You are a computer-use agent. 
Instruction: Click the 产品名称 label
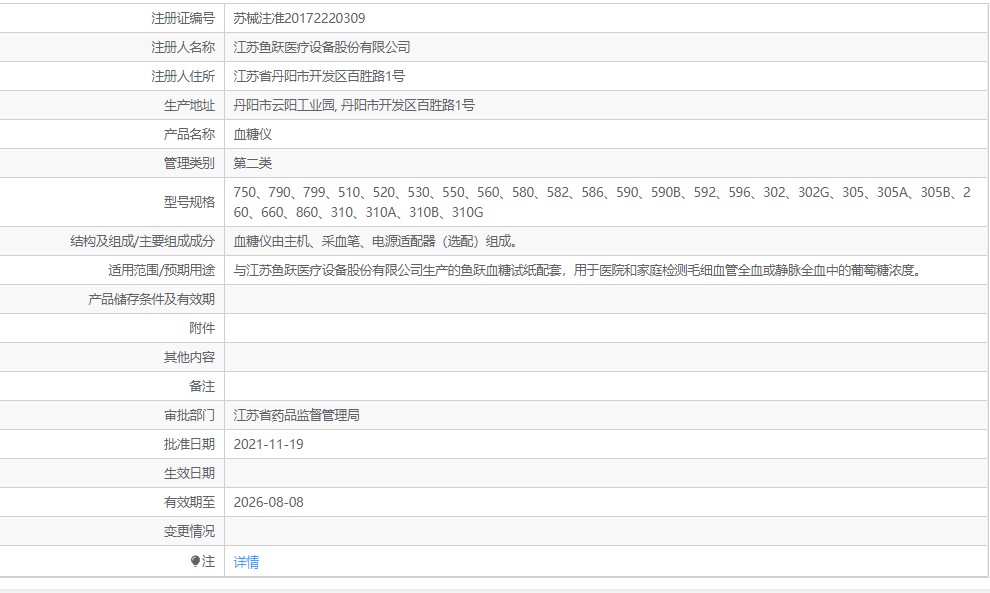(189, 135)
